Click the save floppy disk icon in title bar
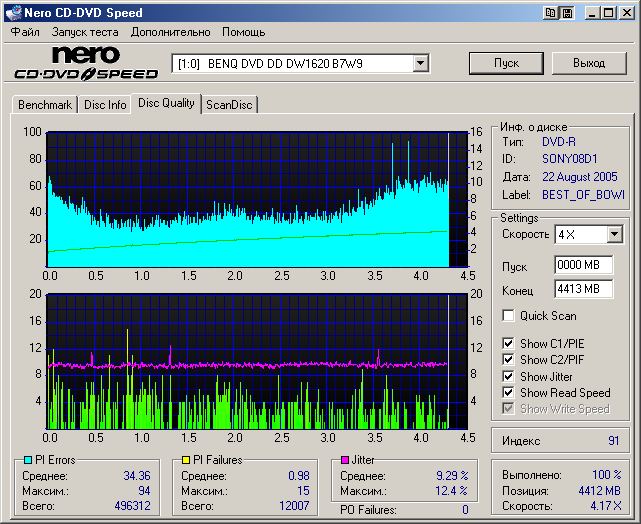641x524 pixels. coord(567,13)
